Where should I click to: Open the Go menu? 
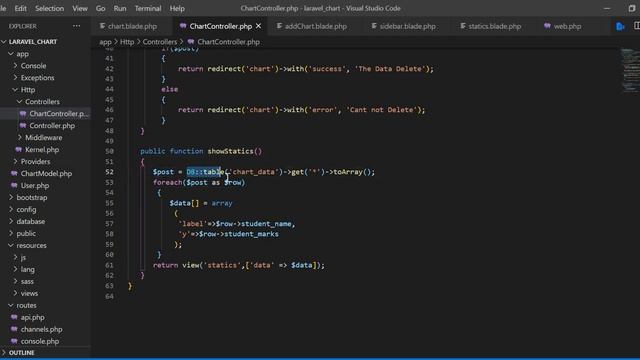point(100,8)
